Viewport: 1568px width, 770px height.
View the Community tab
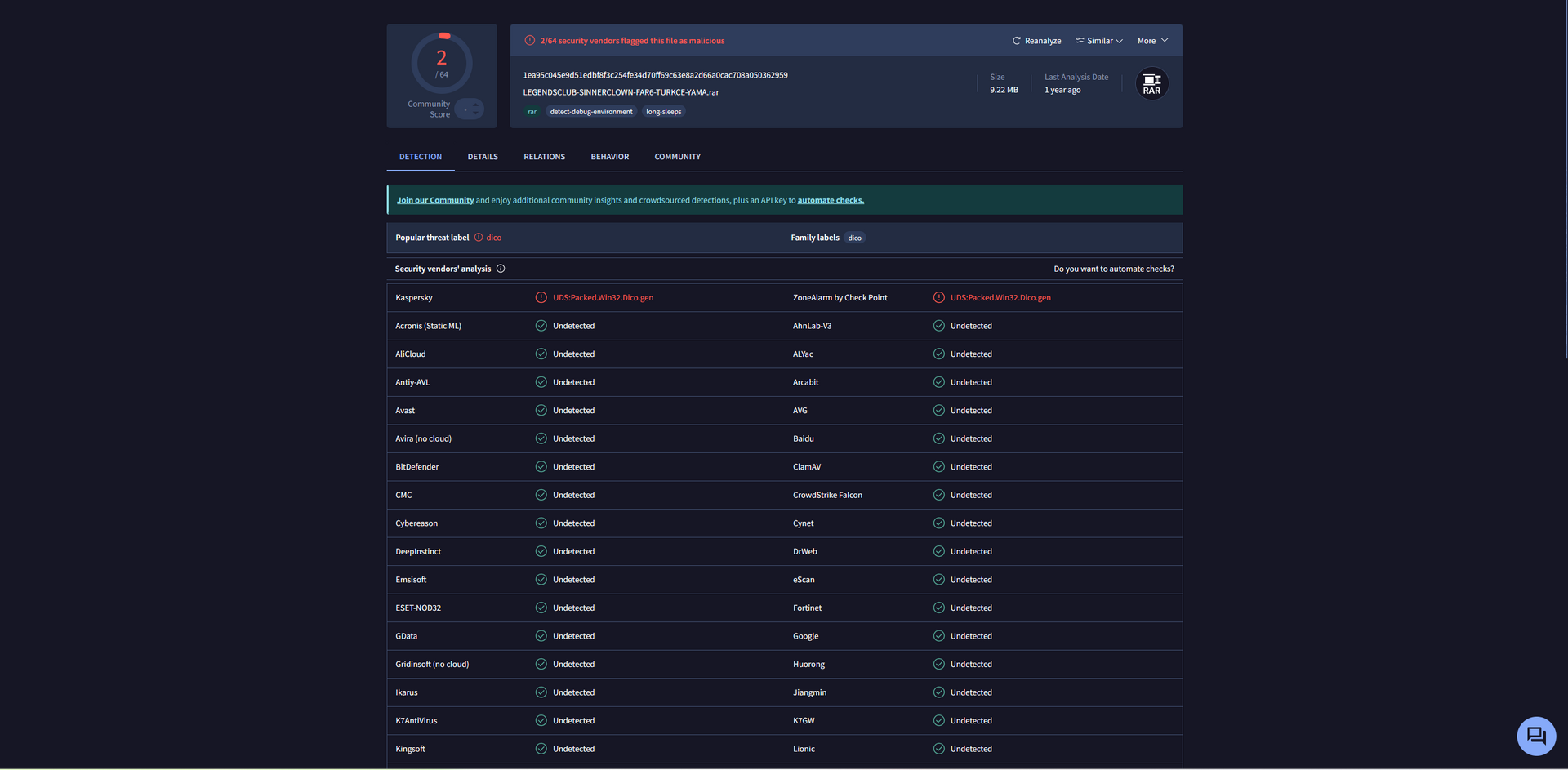pos(678,157)
